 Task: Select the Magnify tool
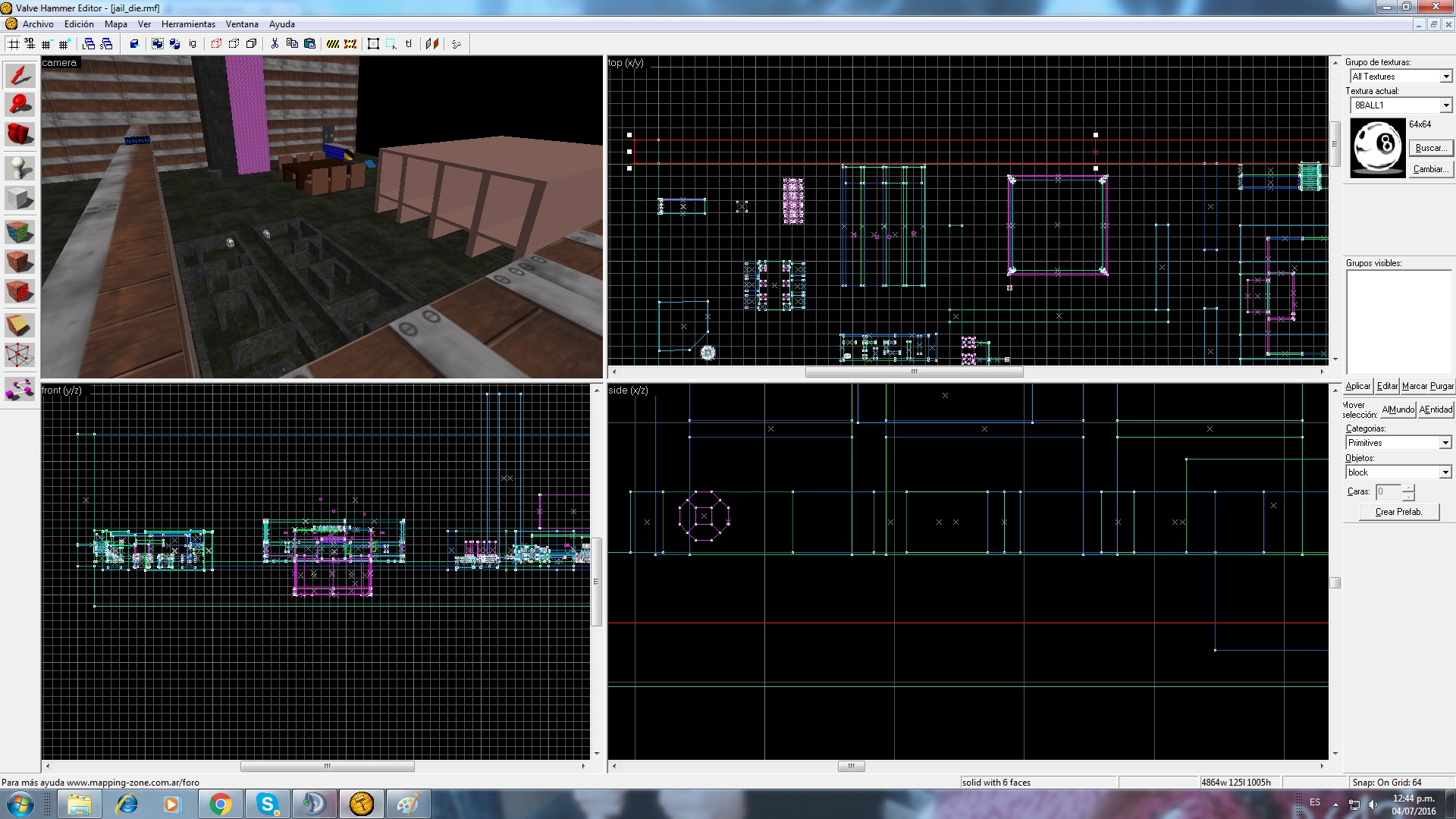tap(20, 104)
